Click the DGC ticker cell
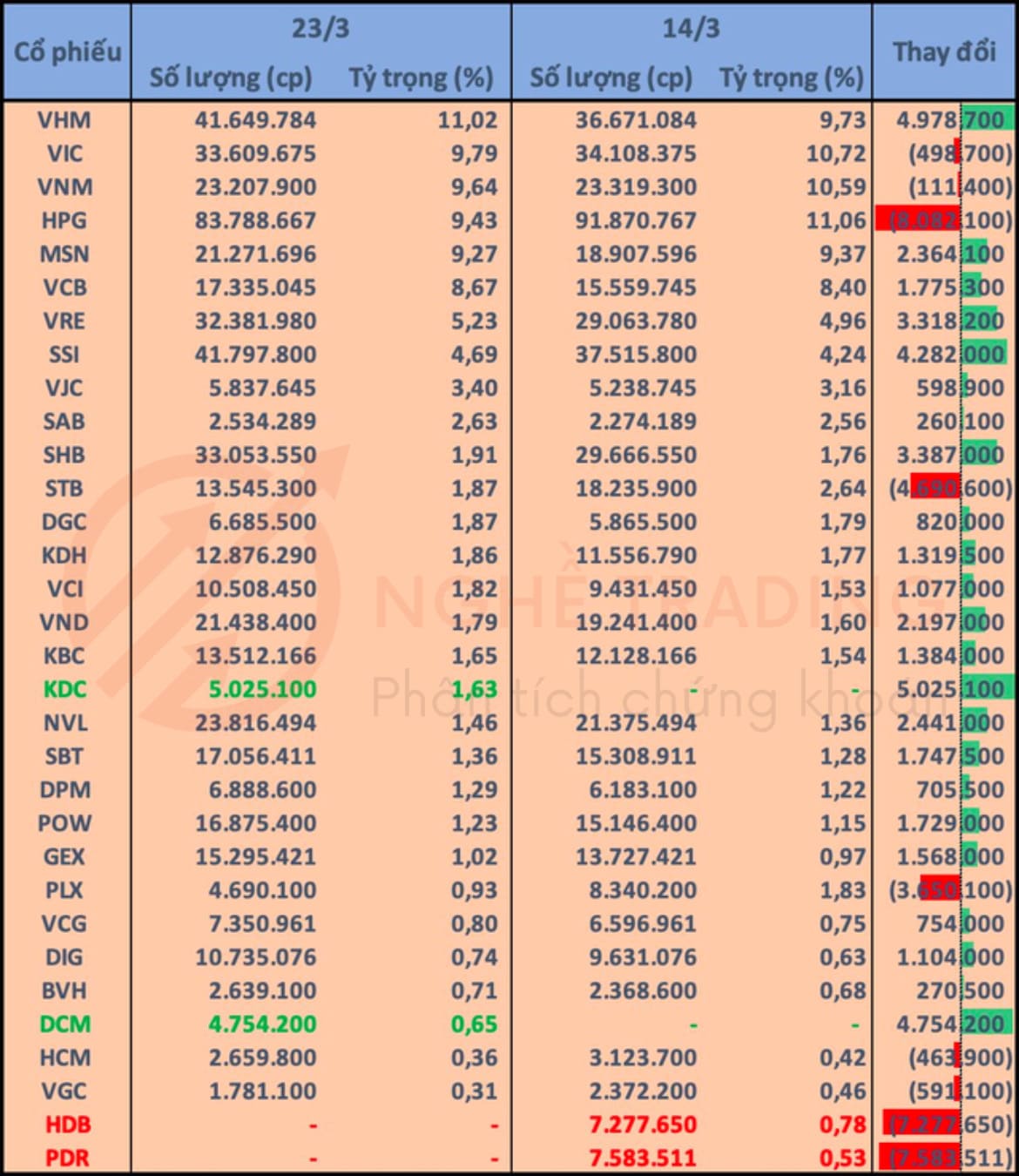This screenshot has width=1019, height=1176. click(x=64, y=522)
